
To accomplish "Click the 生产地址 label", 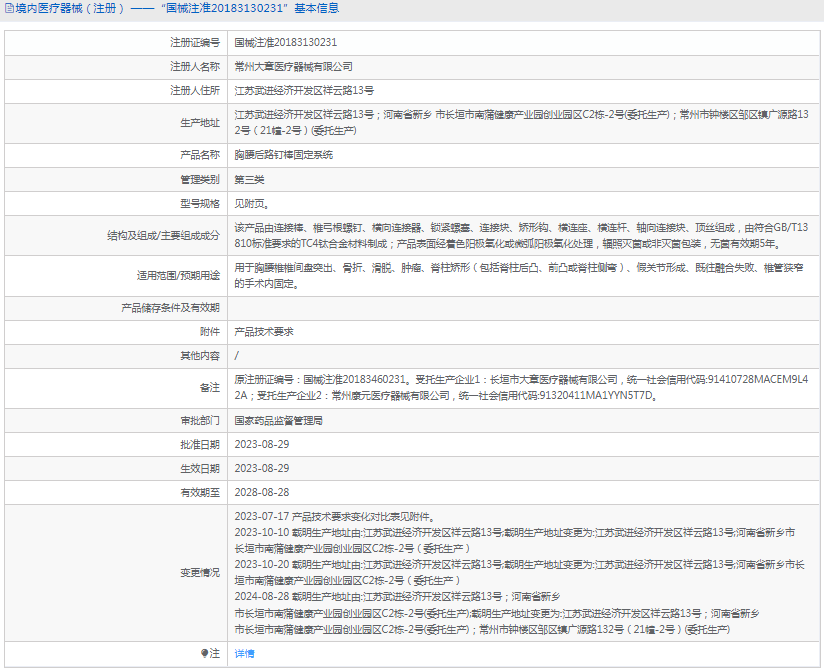I will pos(200,122).
